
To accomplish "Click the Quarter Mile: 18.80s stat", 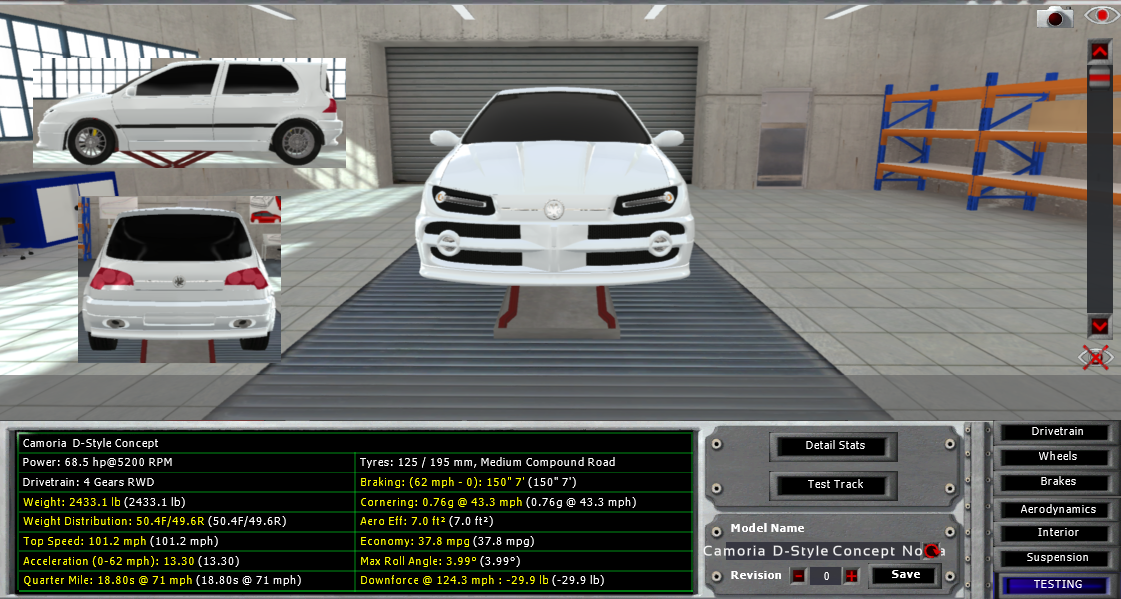I will coord(107,580).
